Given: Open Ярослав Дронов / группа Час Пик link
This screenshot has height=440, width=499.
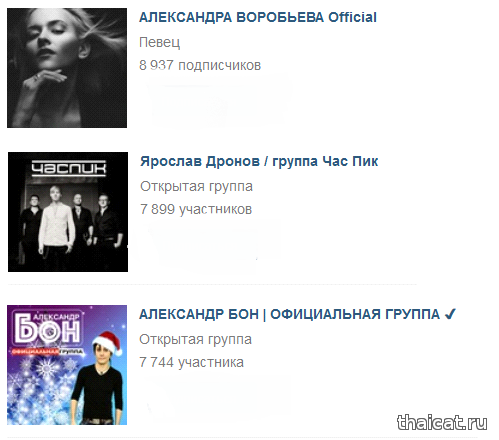Looking at the screenshot, I should pyautogui.click(x=259, y=161).
